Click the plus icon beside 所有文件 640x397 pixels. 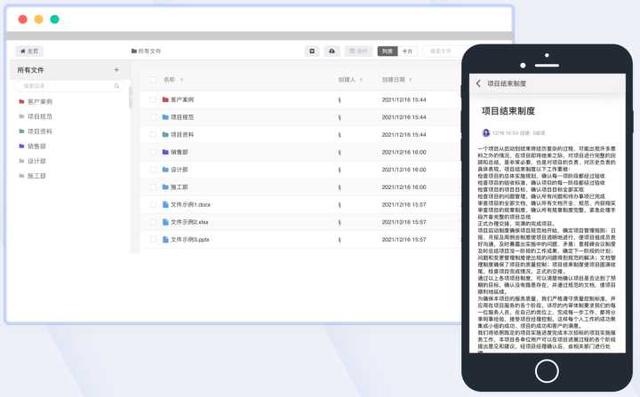coord(116,70)
